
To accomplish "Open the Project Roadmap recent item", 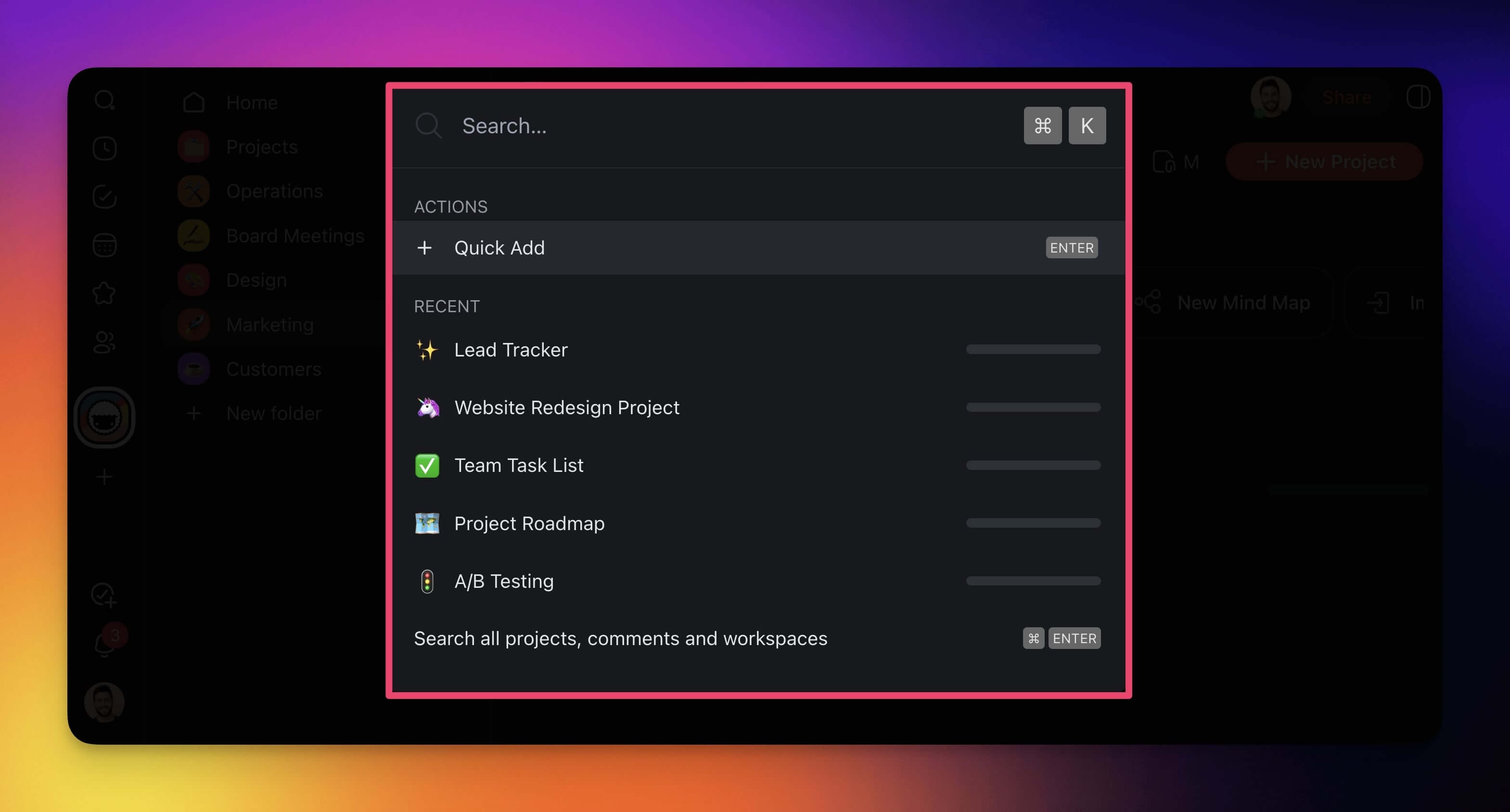I will coord(529,523).
